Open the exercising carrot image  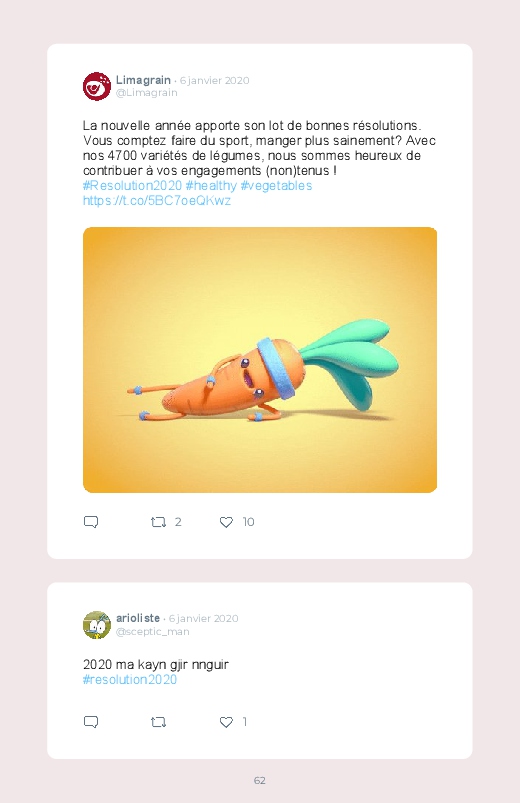(260, 360)
